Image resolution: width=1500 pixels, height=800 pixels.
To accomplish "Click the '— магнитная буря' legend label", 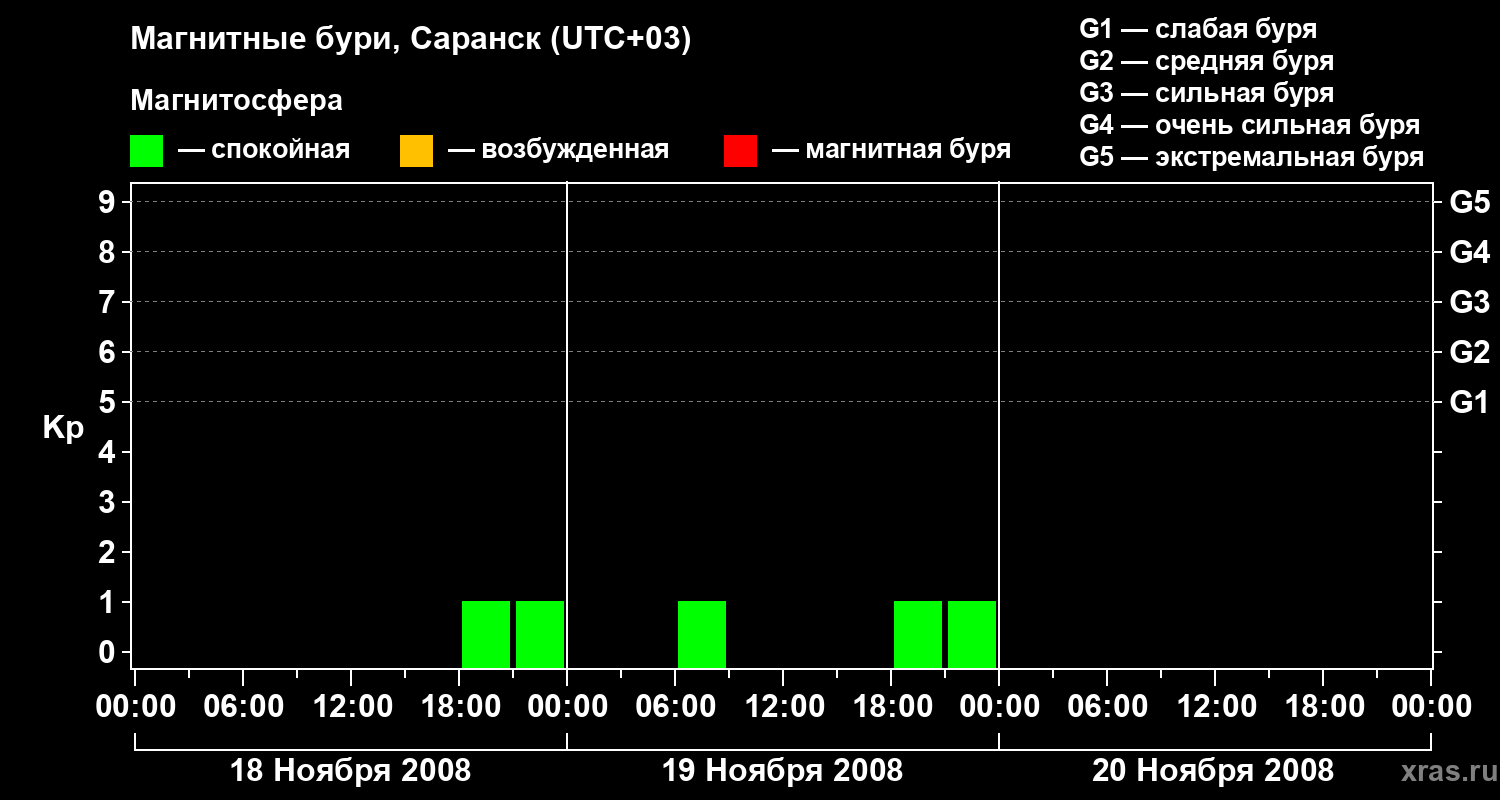I will pyautogui.click(x=892, y=150).
